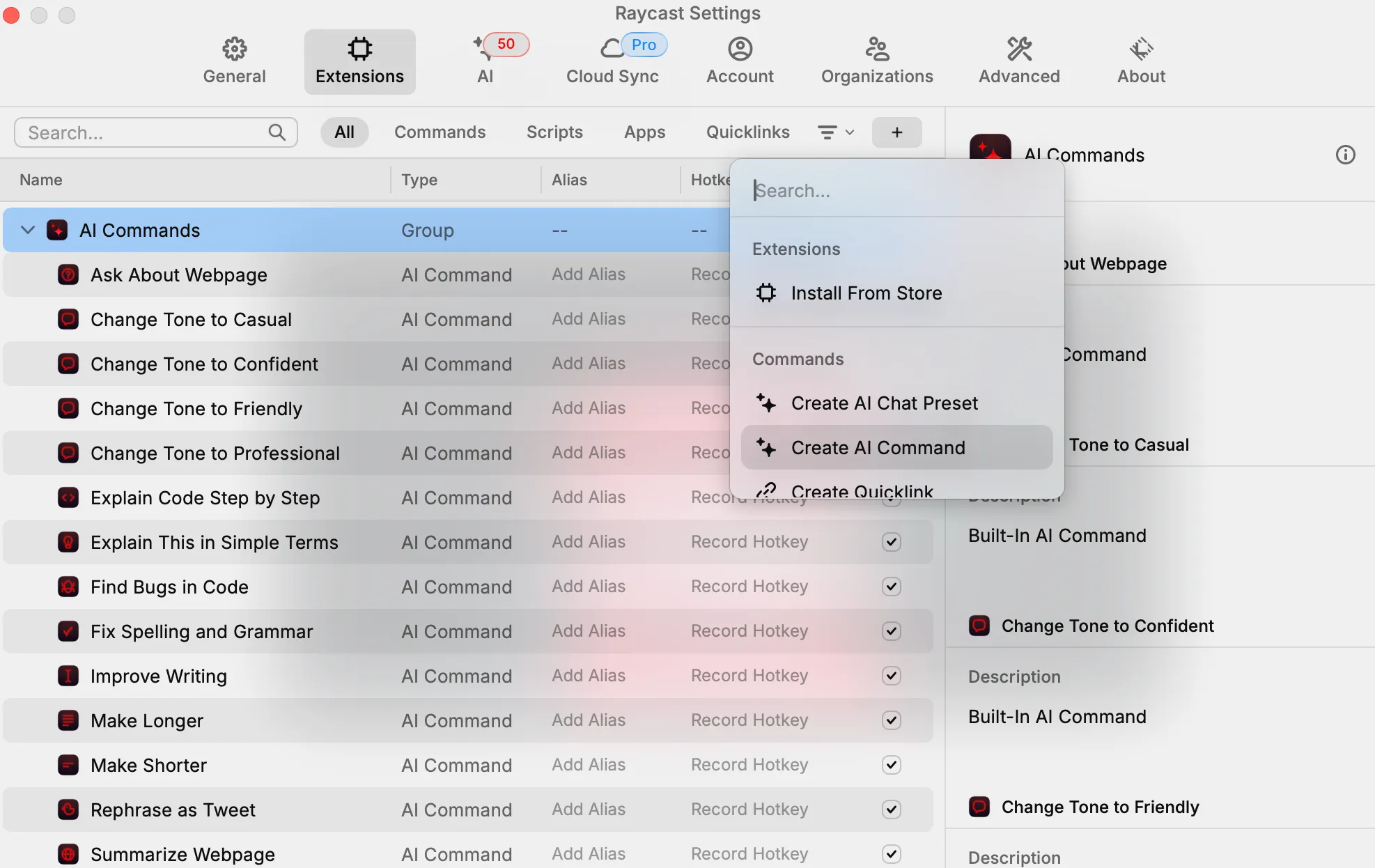Filter list by Scripts

554,132
